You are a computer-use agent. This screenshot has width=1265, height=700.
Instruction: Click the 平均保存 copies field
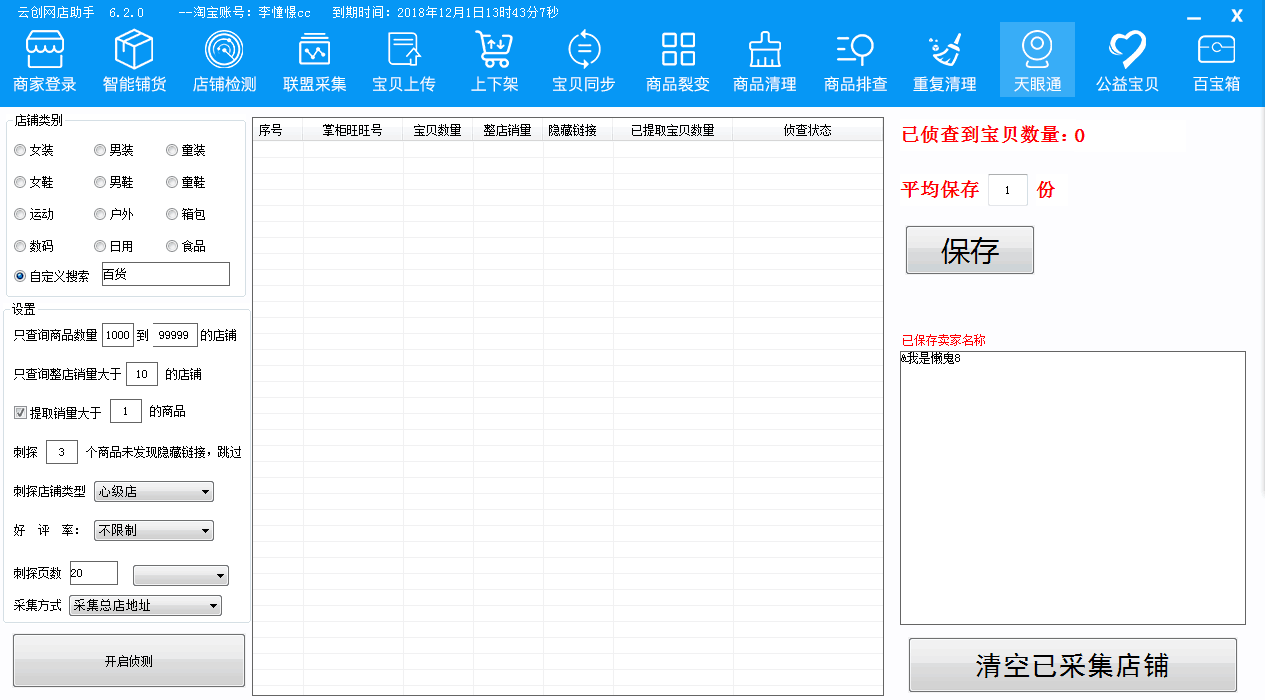(x=1008, y=190)
